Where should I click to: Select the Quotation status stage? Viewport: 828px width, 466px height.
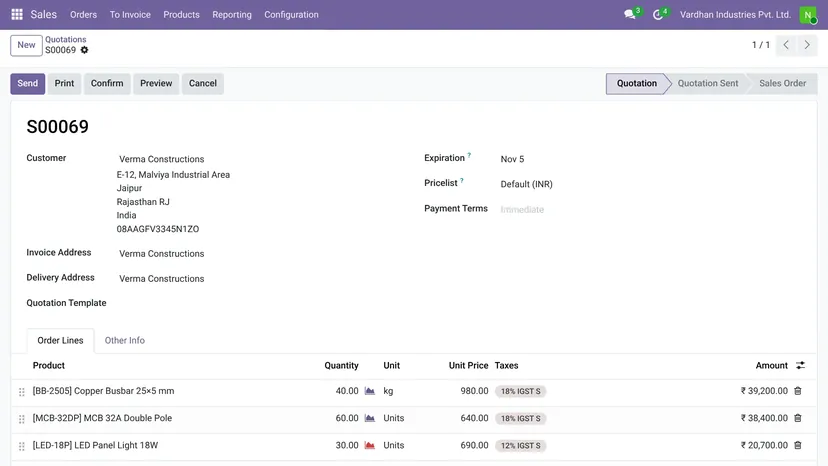click(x=637, y=83)
